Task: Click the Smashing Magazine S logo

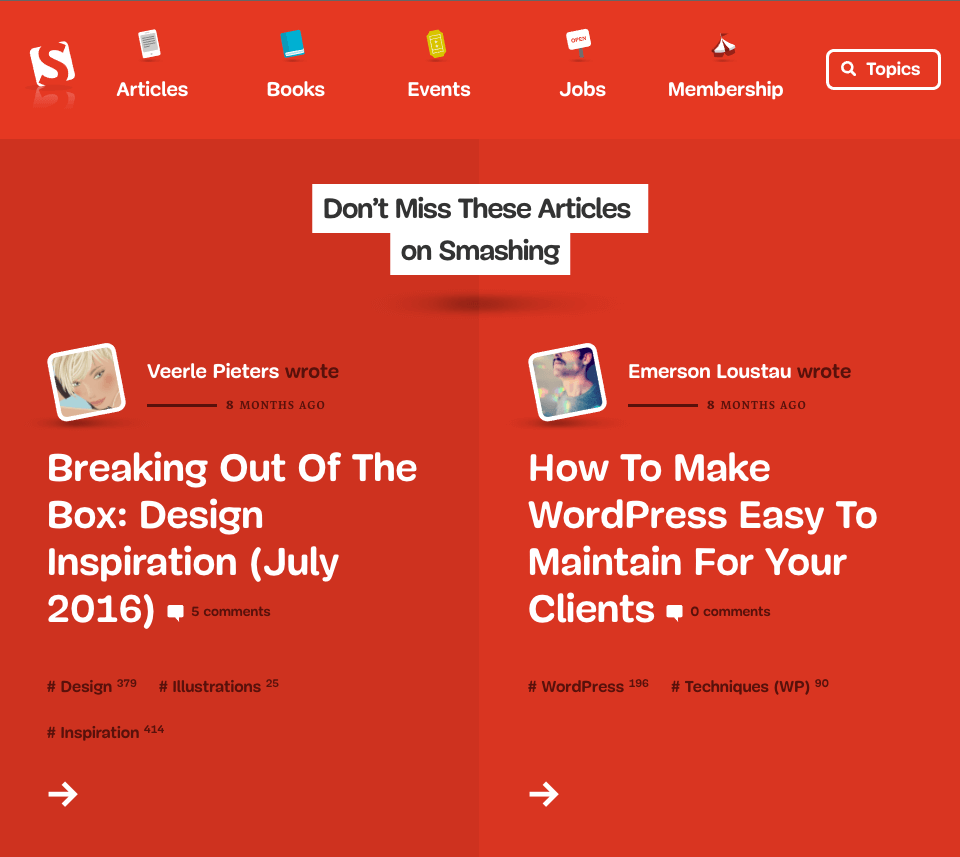Action: pos(53,66)
